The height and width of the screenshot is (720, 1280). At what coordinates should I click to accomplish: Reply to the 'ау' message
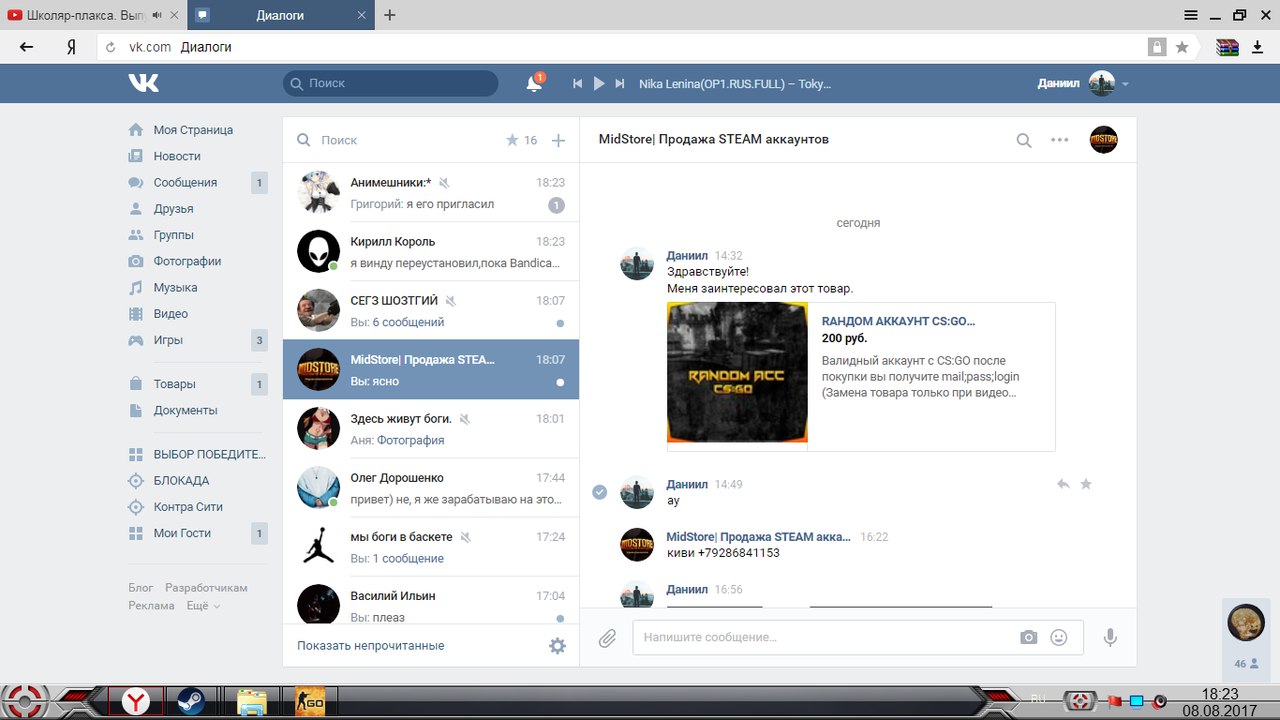click(x=1063, y=484)
